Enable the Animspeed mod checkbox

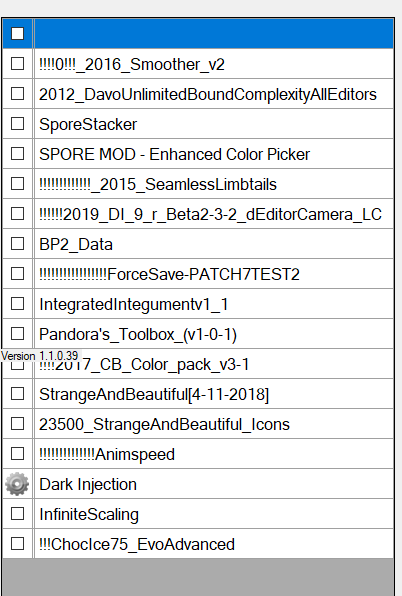coord(17,454)
